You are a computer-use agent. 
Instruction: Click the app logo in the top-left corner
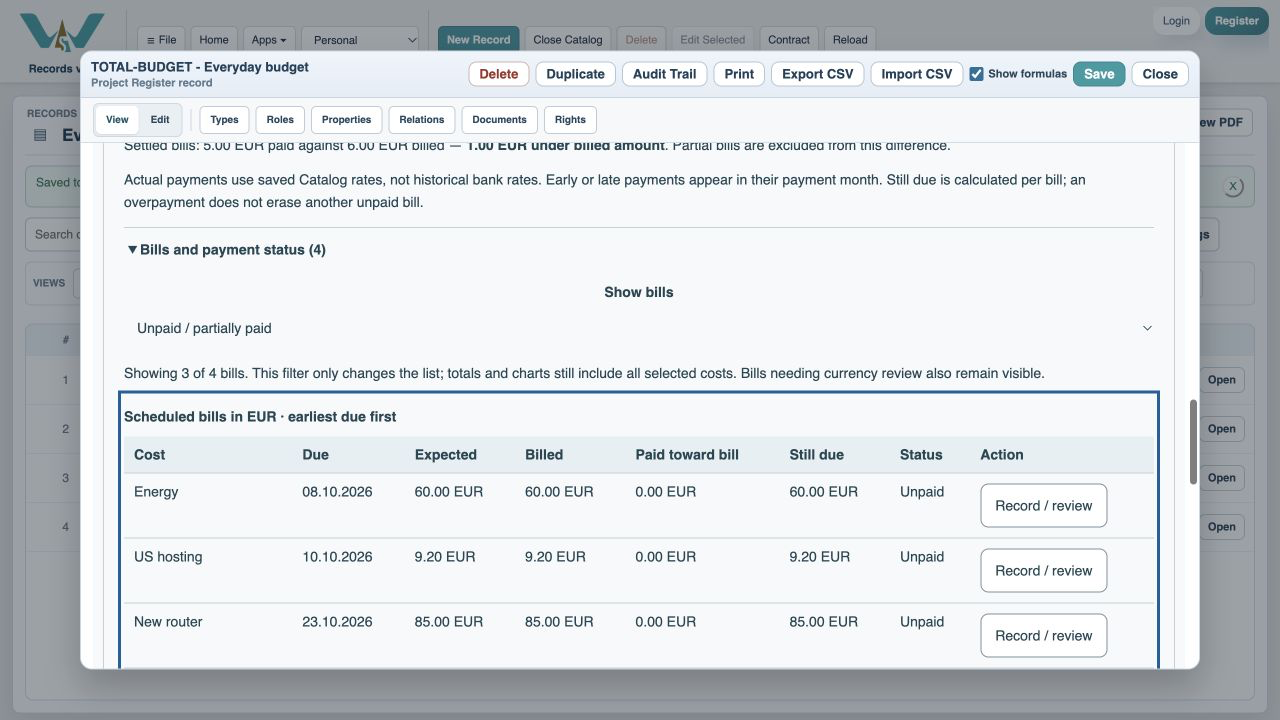point(62,32)
